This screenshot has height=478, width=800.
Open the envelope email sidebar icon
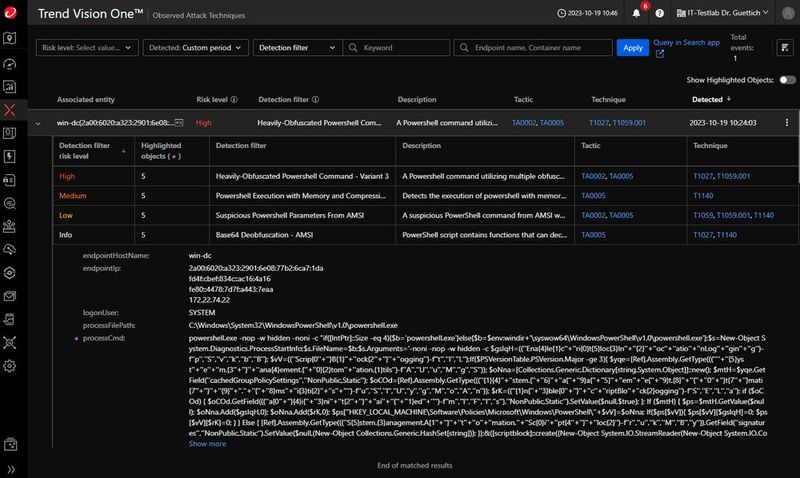point(10,296)
